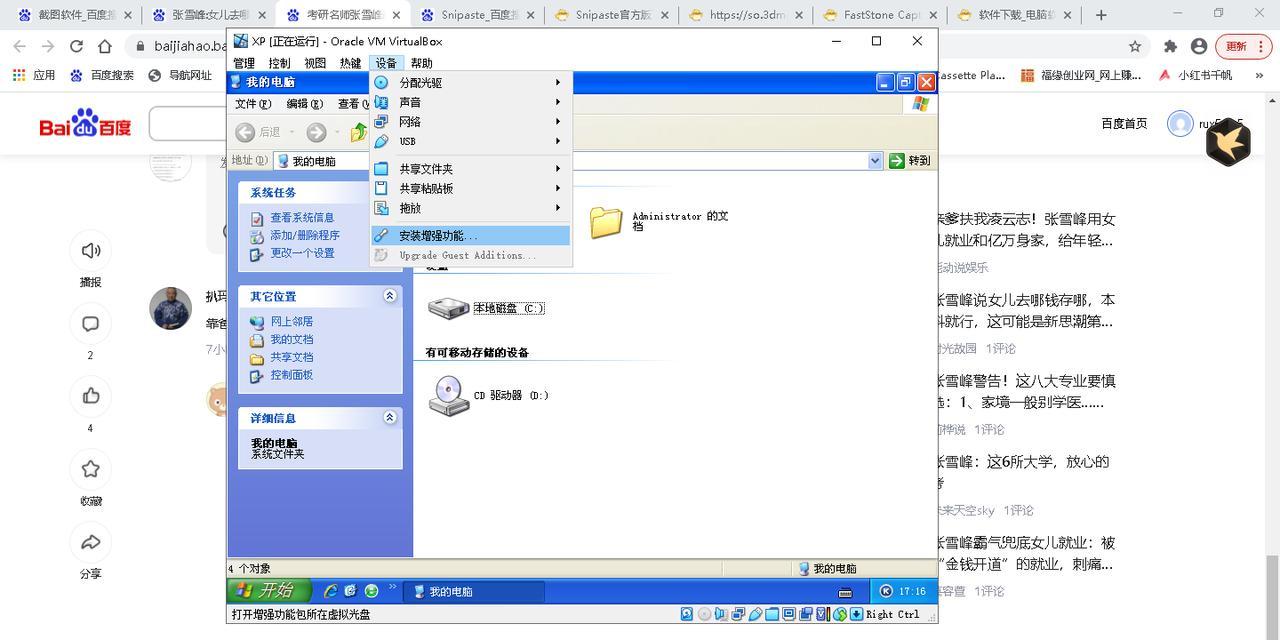Click the Explorer Forward arrow icon
The height and width of the screenshot is (640, 1280).
(x=316, y=132)
